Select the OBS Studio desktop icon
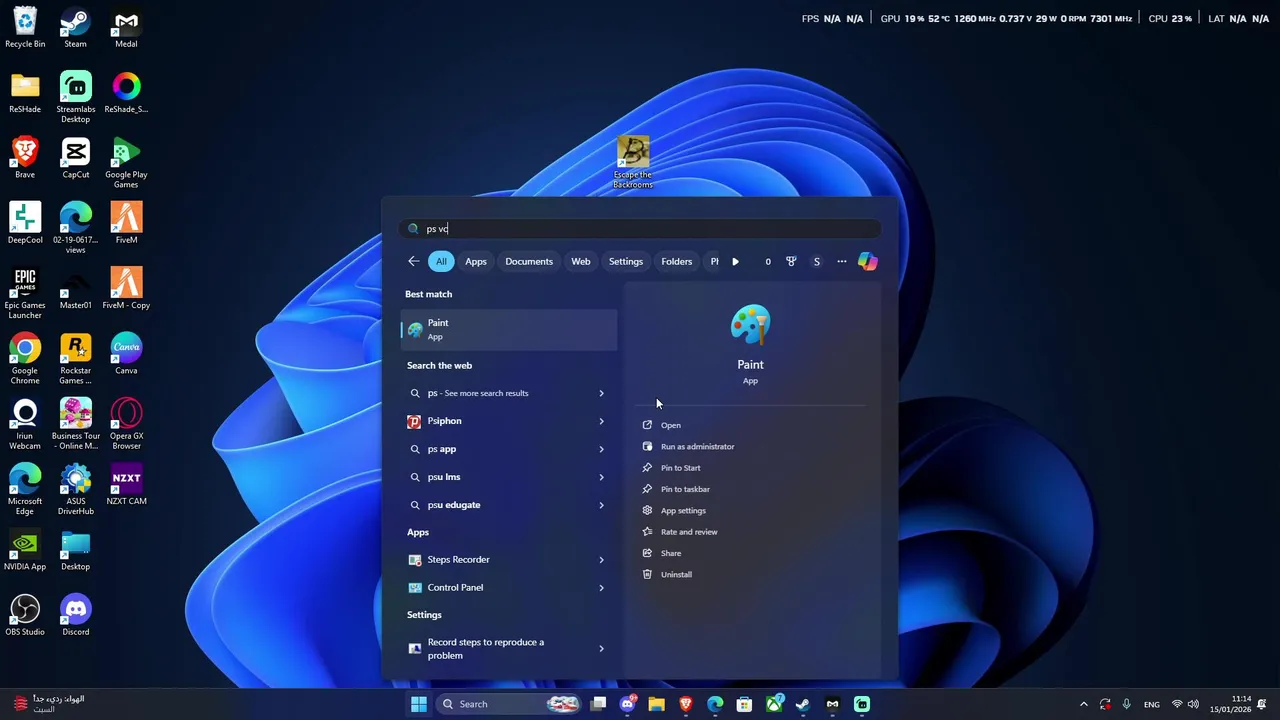This screenshot has width=1280, height=720. coord(25,616)
